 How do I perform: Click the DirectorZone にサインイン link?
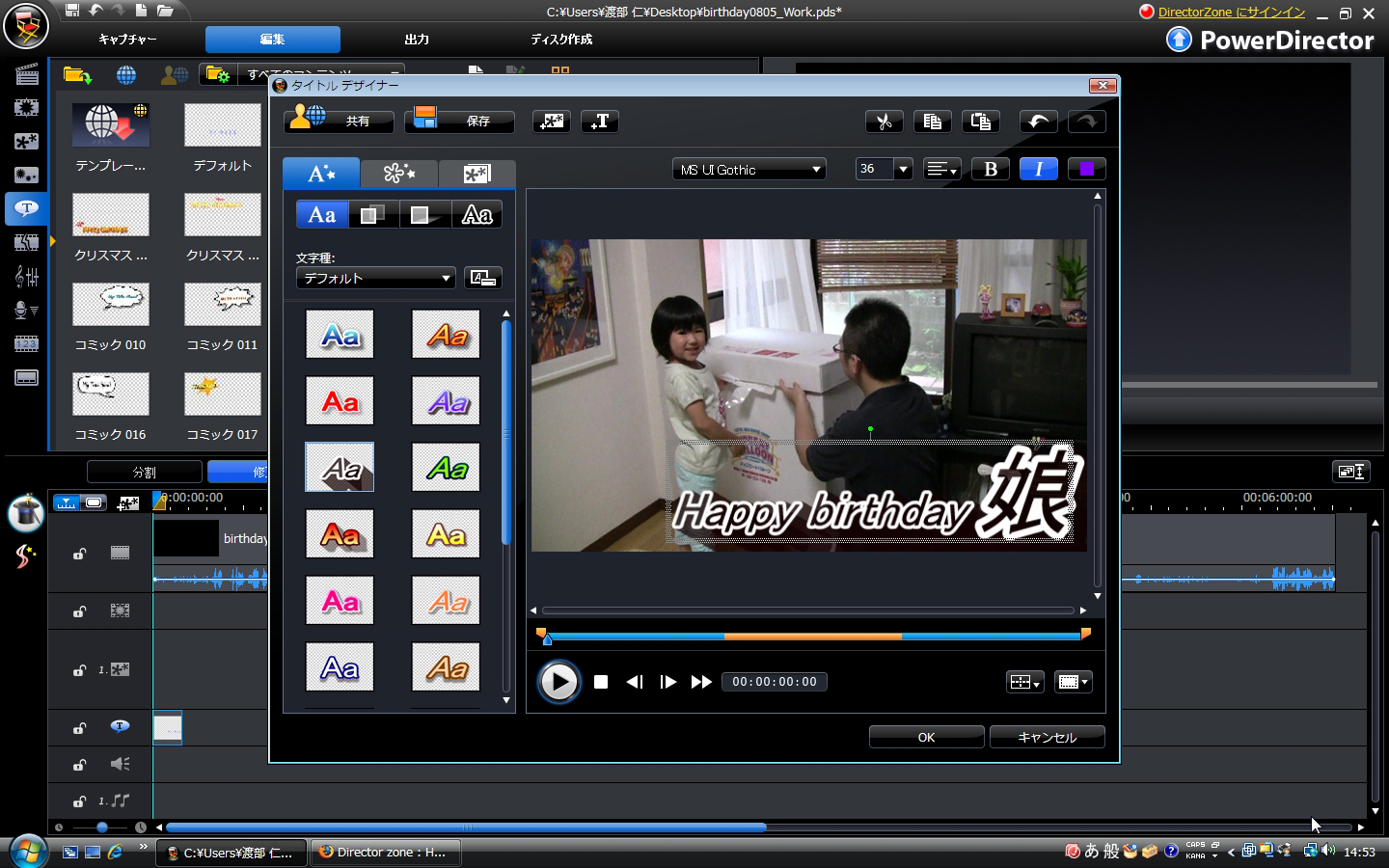(x=1232, y=13)
